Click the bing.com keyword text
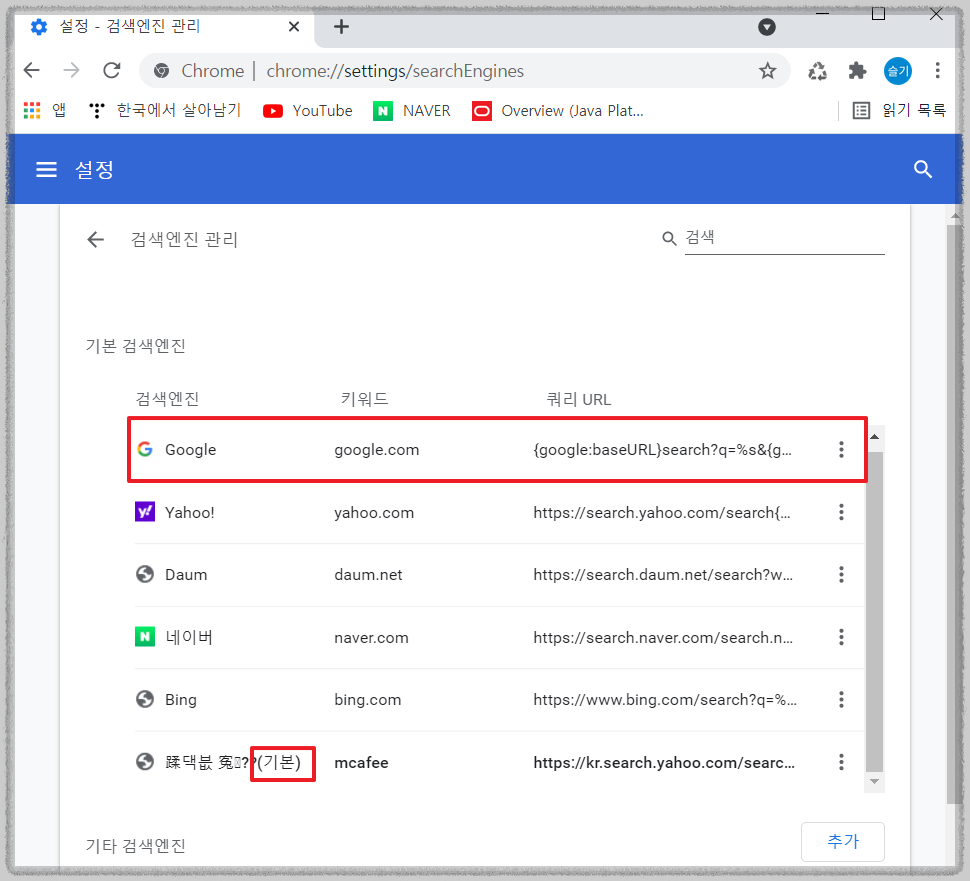 point(367,700)
